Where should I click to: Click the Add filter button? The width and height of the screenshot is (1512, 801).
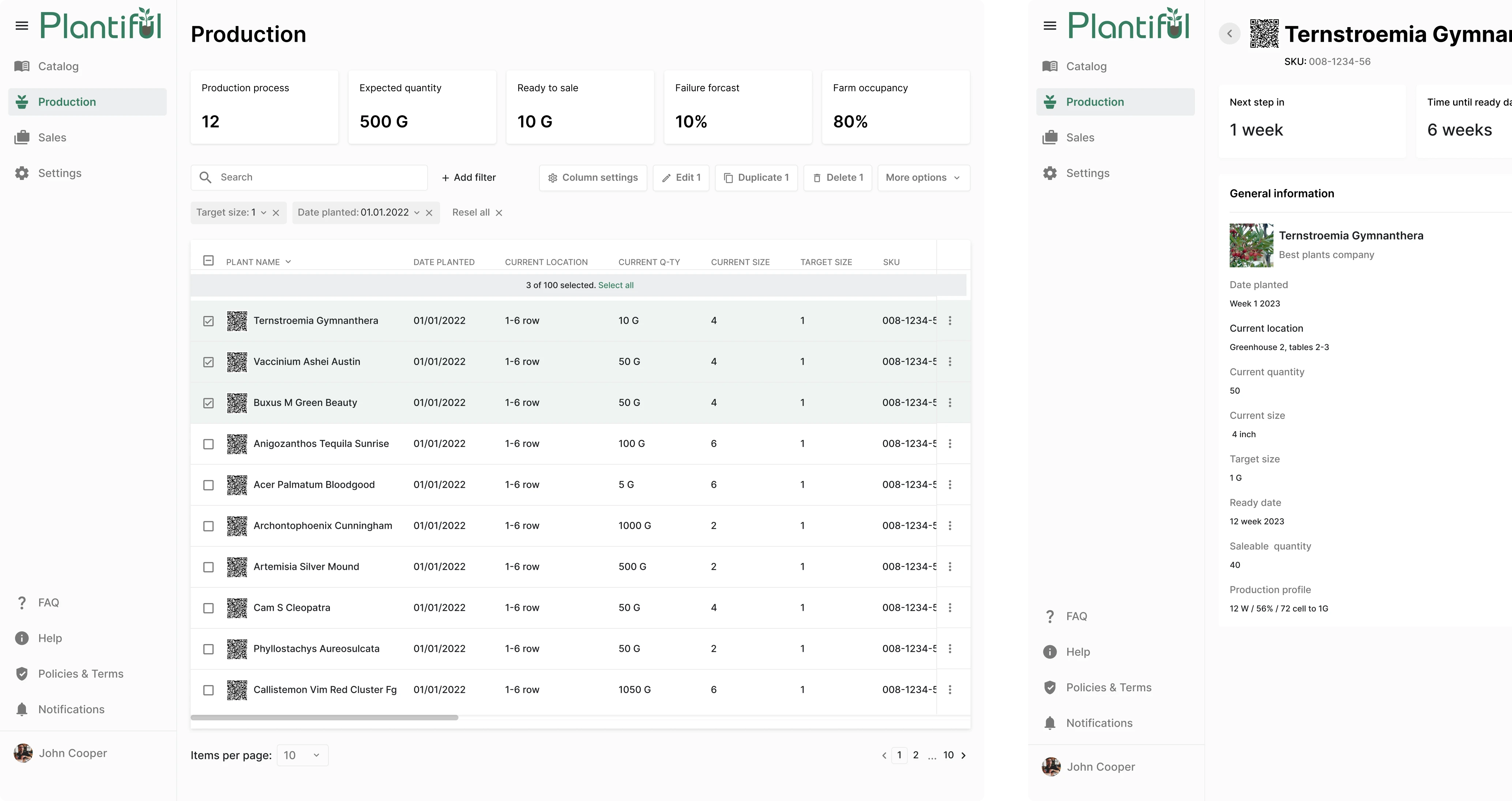point(469,178)
